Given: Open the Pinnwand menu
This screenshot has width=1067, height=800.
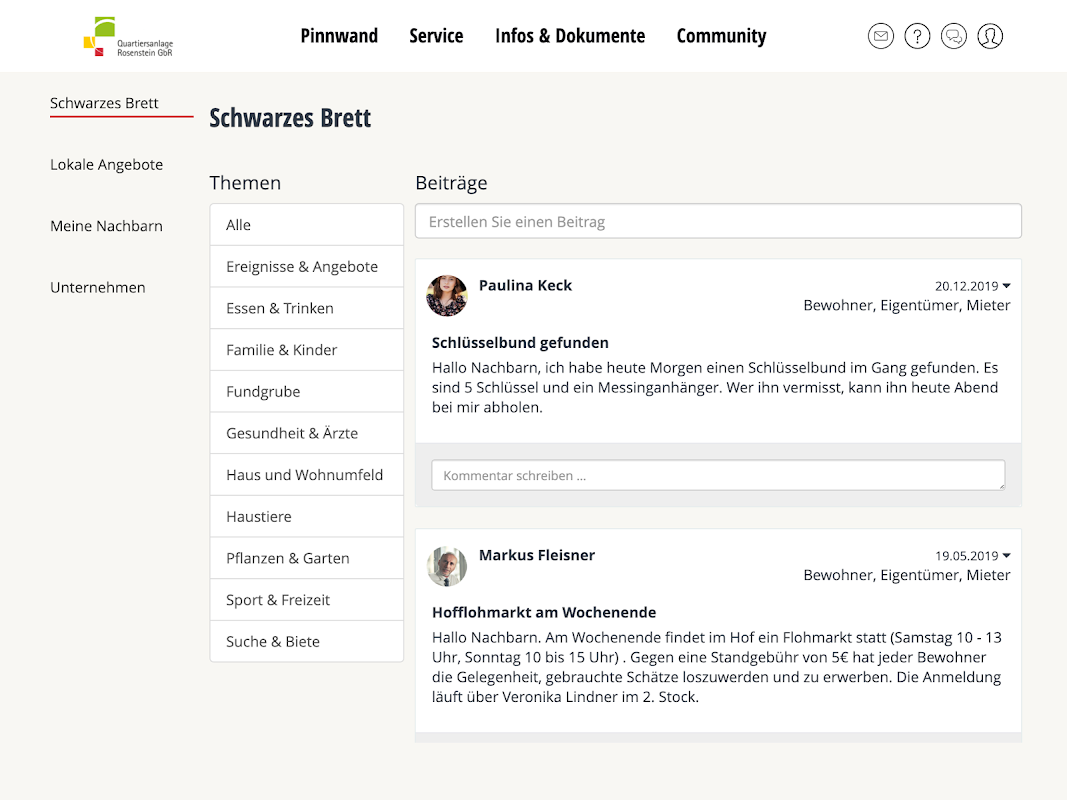Looking at the screenshot, I should pos(339,36).
